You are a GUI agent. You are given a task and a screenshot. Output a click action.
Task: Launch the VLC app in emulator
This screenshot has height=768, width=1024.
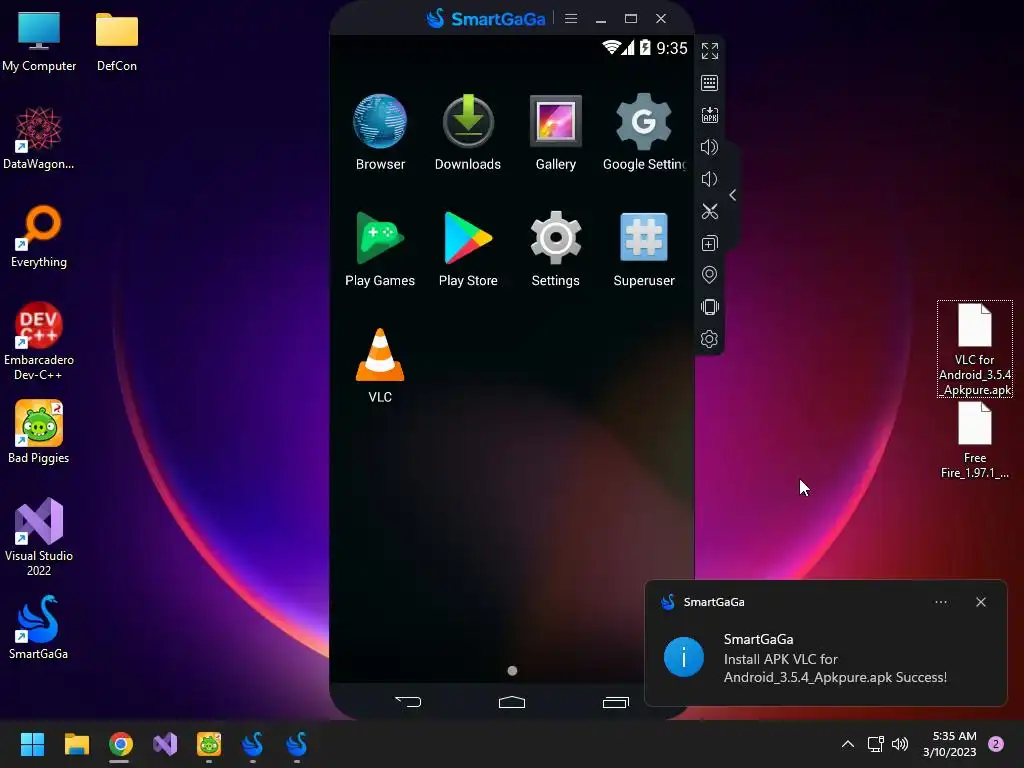(x=380, y=366)
